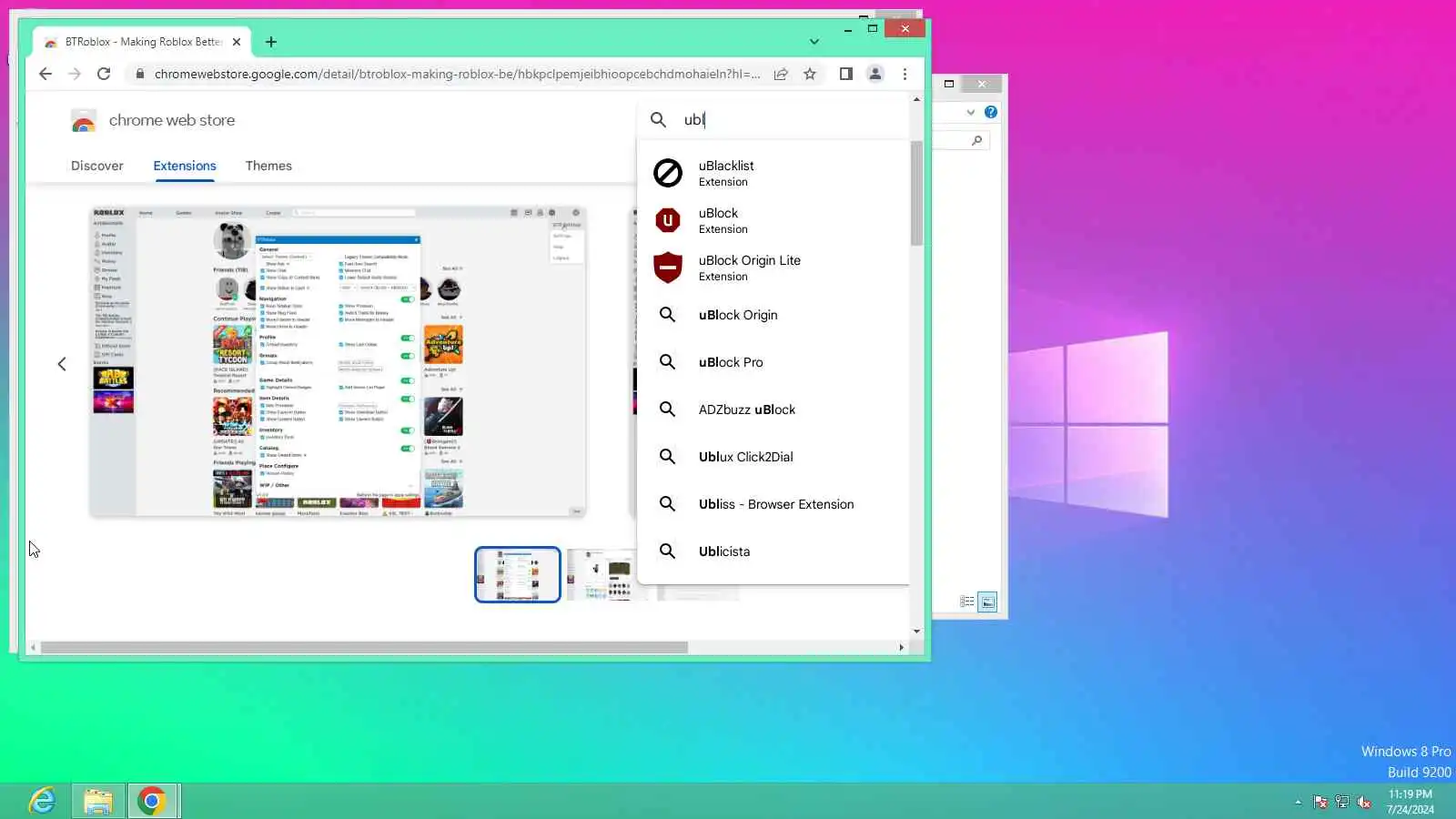The image size is (1456, 819).
Task: Expand the ribbon chevron in background window
Action: point(971,112)
